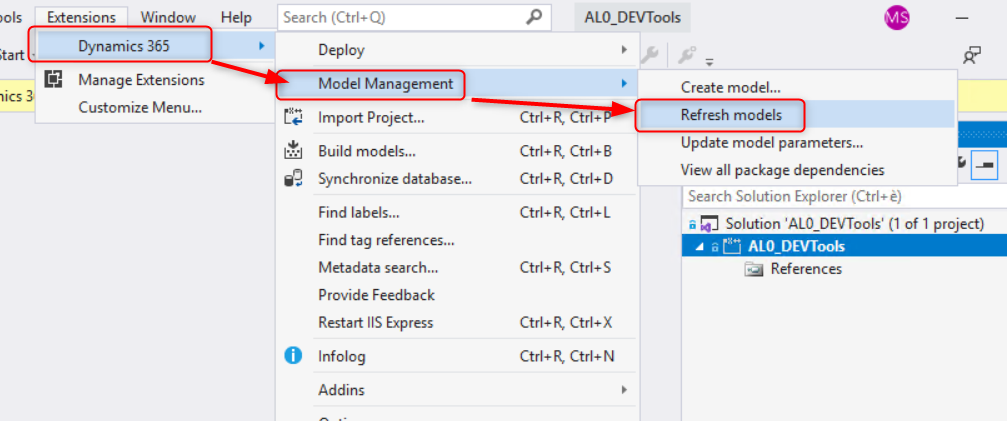Click the toolbar overflow dropdown arrow
The width and height of the screenshot is (1007, 421).
click(x=710, y=63)
